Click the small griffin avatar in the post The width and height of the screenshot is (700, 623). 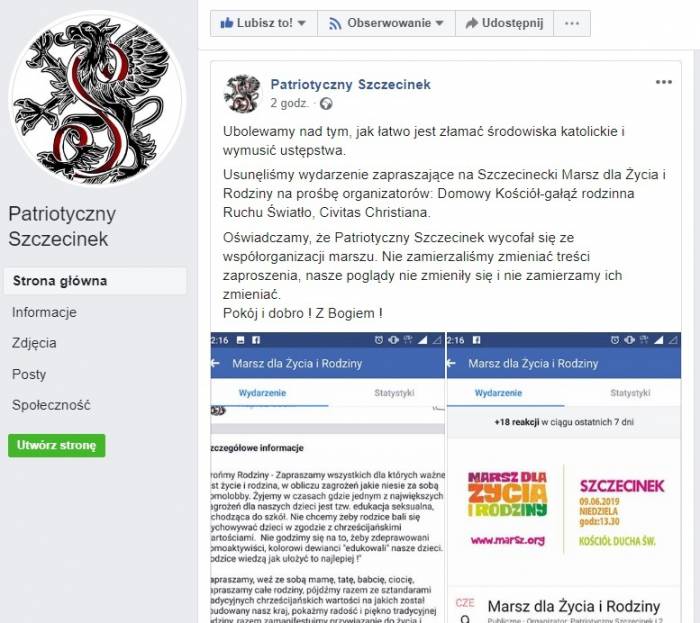pyautogui.click(x=242, y=93)
